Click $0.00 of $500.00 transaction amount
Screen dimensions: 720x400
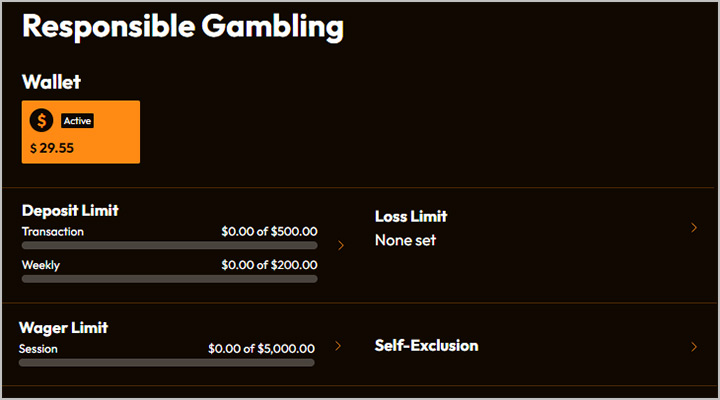coord(270,231)
